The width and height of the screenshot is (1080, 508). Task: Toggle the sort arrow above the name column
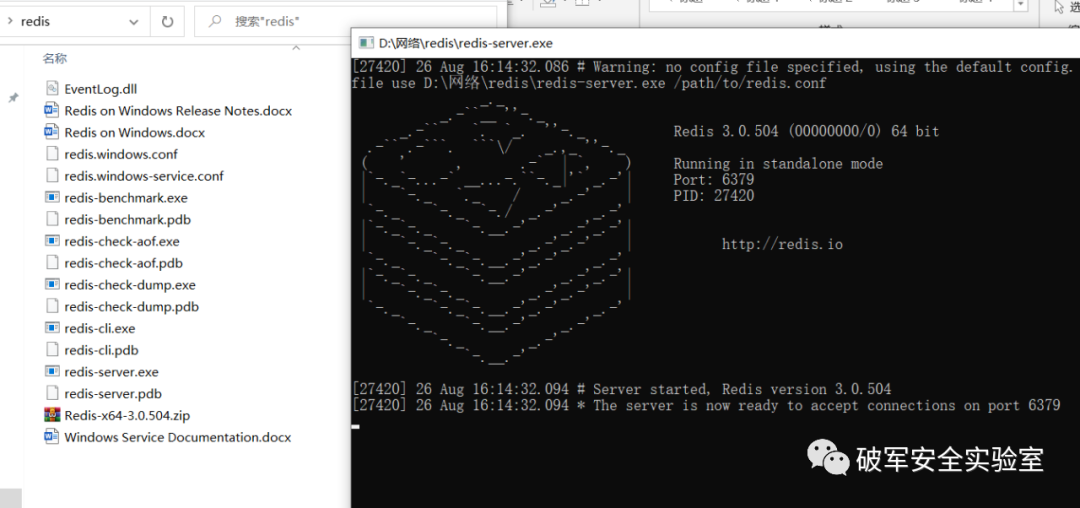(x=296, y=48)
